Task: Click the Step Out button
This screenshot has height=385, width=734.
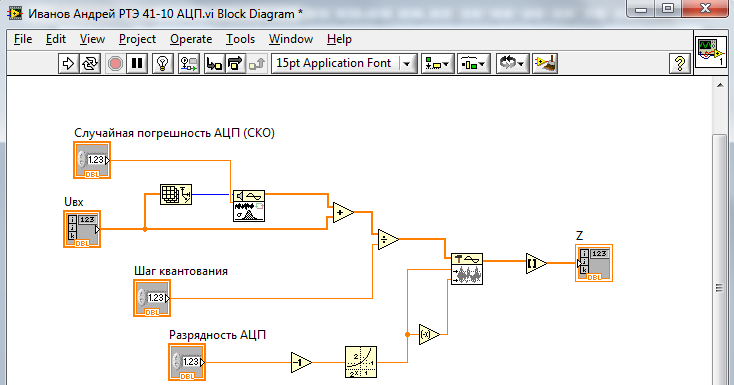Action: [x=257, y=63]
